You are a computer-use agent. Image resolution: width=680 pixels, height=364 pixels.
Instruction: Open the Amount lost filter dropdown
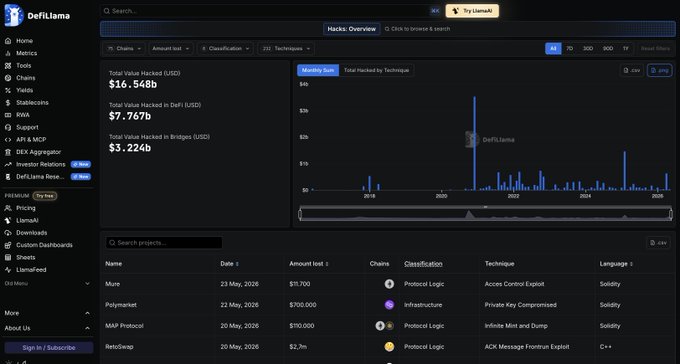pos(170,49)
